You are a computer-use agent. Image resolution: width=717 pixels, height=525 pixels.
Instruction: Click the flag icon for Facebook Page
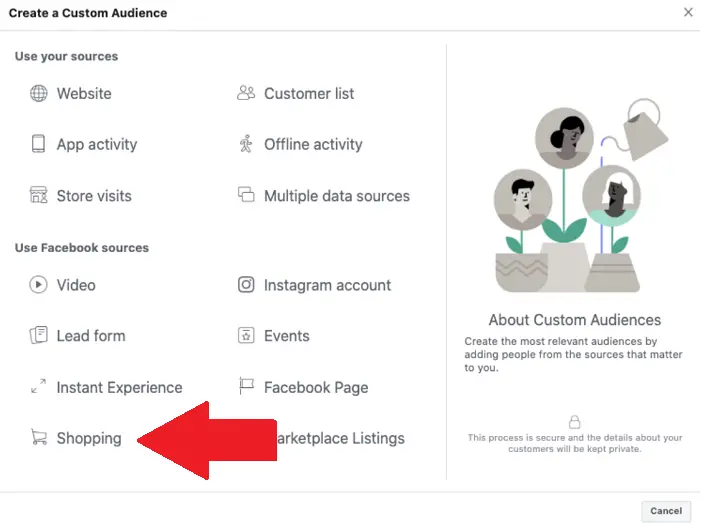point(246,387)
